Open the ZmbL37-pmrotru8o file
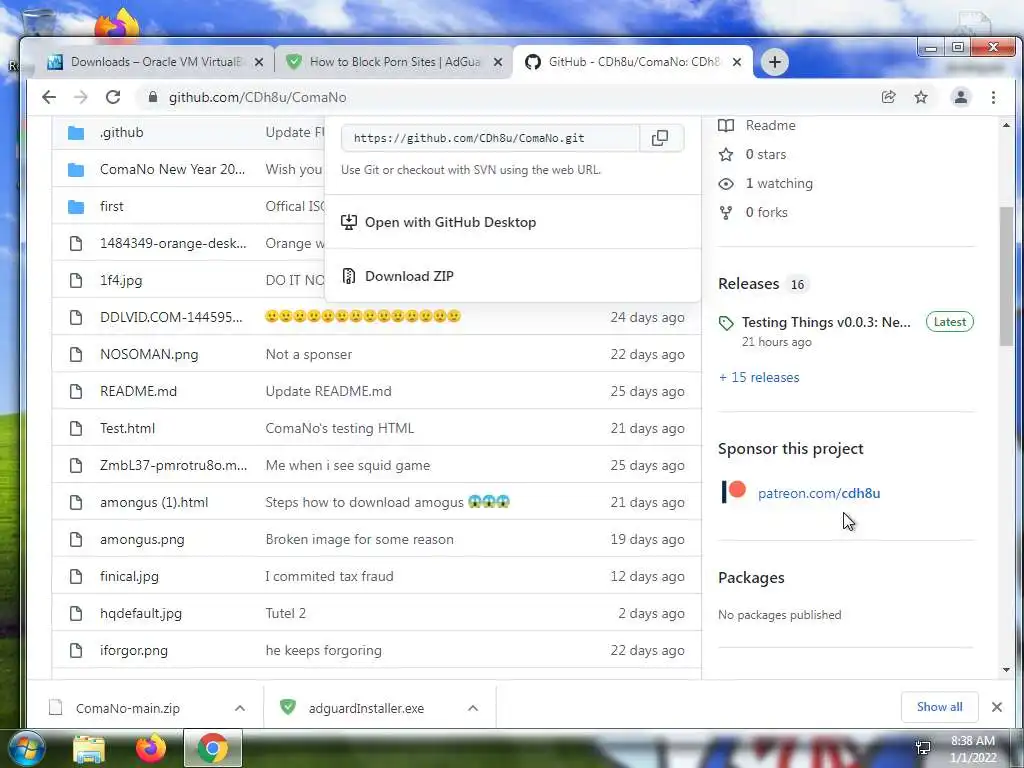 point(174,466)
